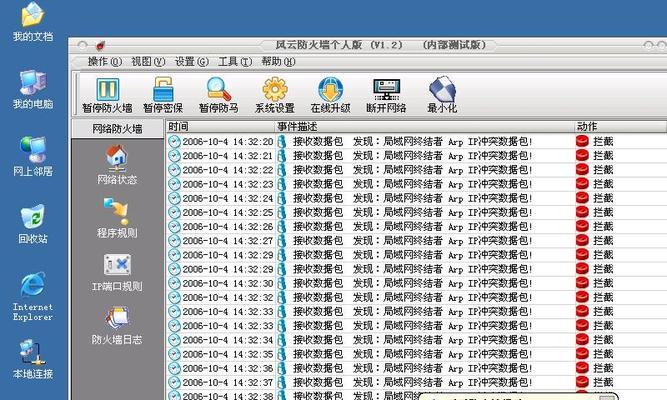Click the 最小化 shield icon
The width and height of the screenshot is (667, 400).
point(442,89)
